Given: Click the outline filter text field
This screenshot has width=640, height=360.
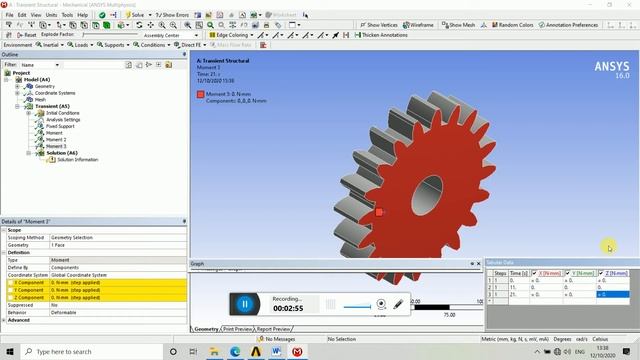Looking at the screenshot, I should point(93,65).
